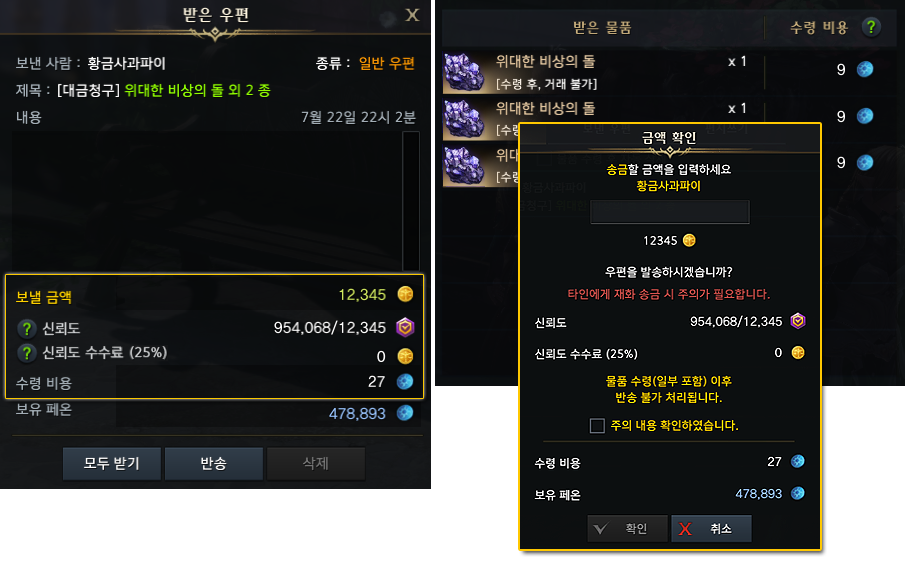
Task: Click the mail content scrollbar
Action: 411,201
